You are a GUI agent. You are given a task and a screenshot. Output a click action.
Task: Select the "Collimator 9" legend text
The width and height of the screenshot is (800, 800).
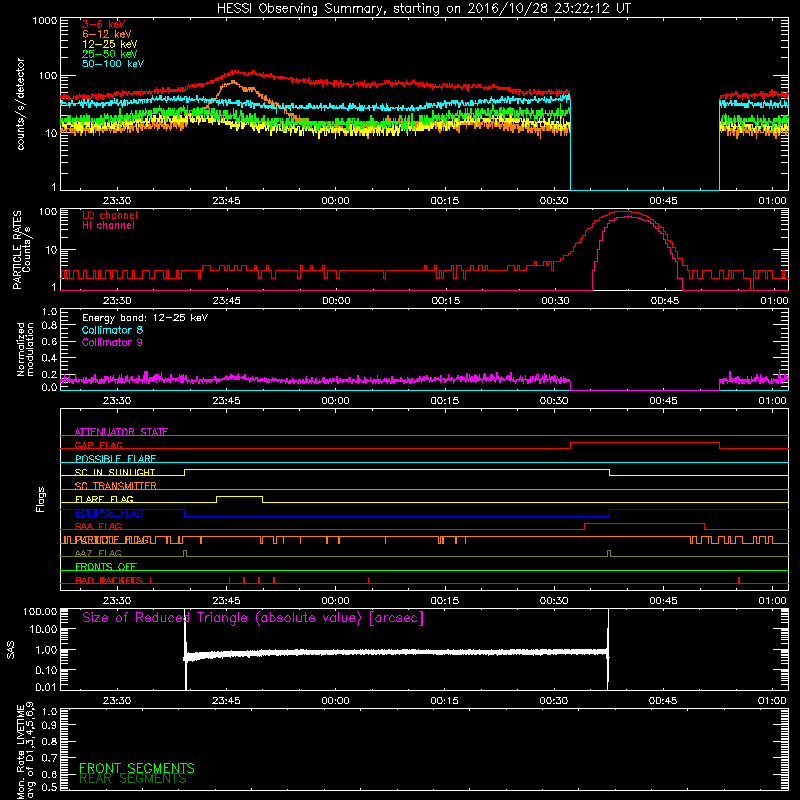coord(112,342)
